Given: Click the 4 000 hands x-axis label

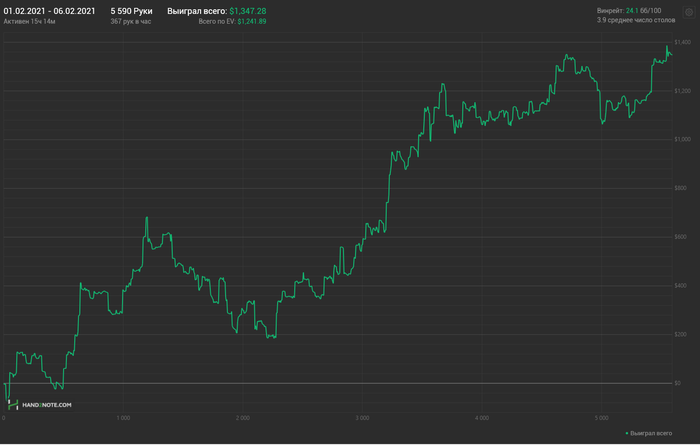Looking at the screenshot, I should pos(482,418).
